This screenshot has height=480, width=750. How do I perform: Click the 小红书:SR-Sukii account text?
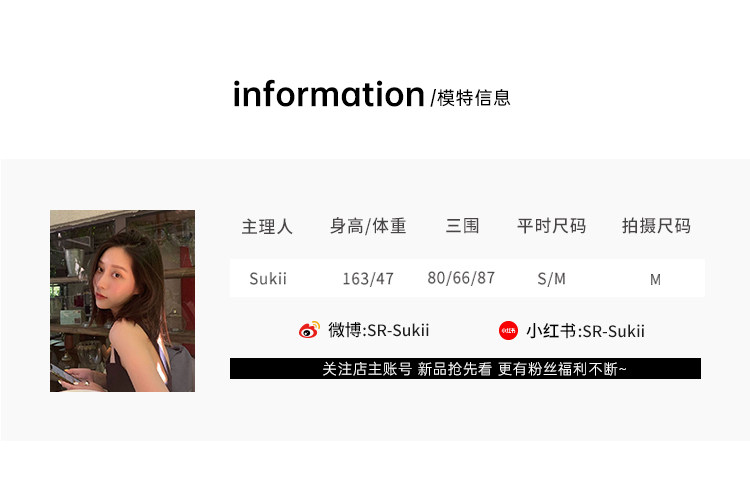(x=585, y=331)
